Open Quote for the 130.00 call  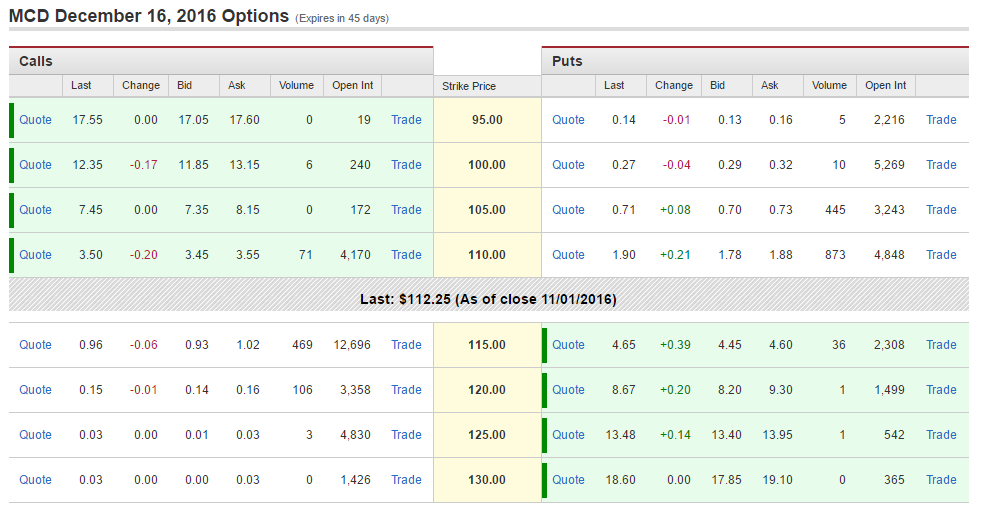(35, 481)
